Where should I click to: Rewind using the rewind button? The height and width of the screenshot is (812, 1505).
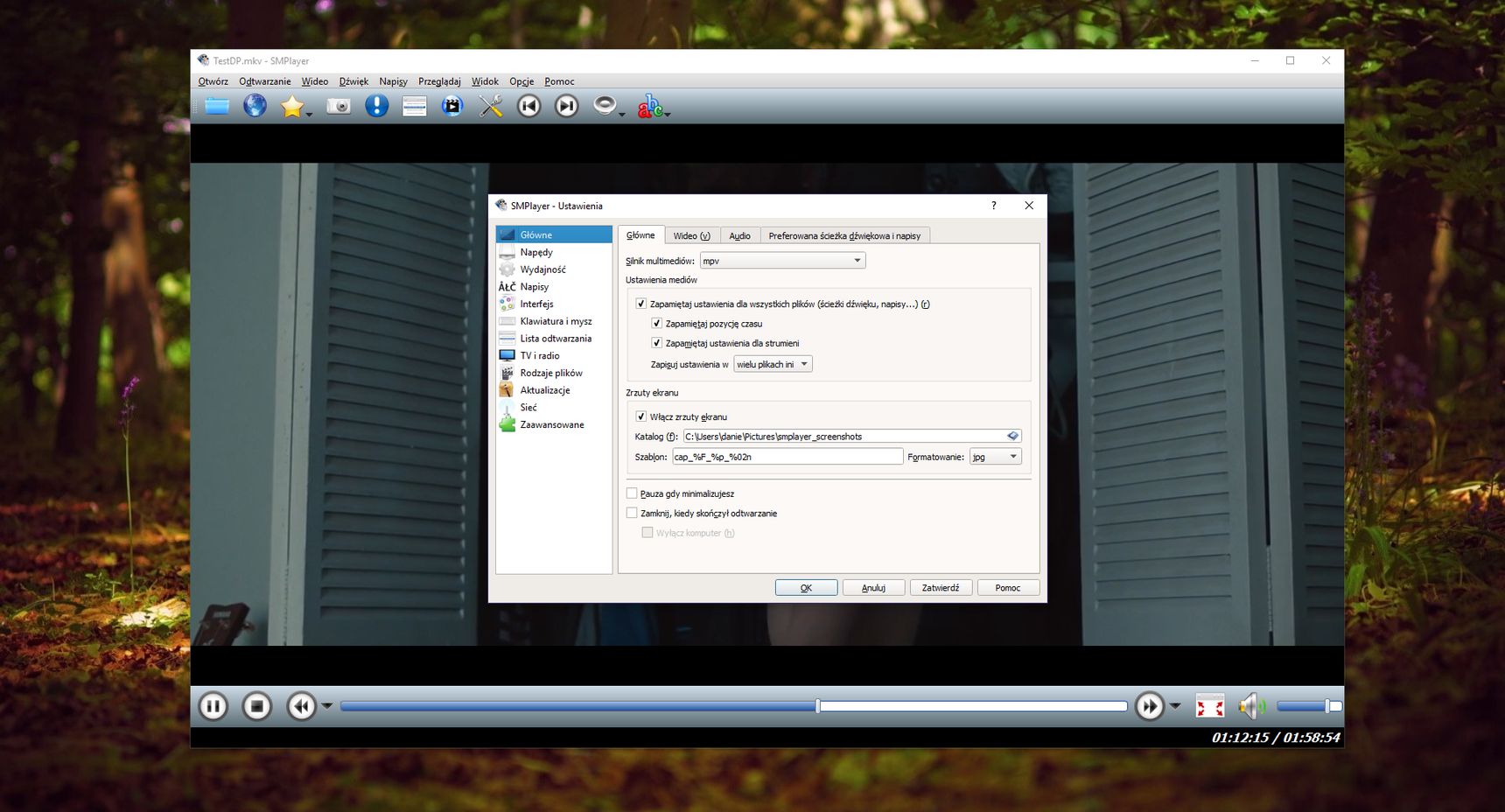tap(301, 706)
